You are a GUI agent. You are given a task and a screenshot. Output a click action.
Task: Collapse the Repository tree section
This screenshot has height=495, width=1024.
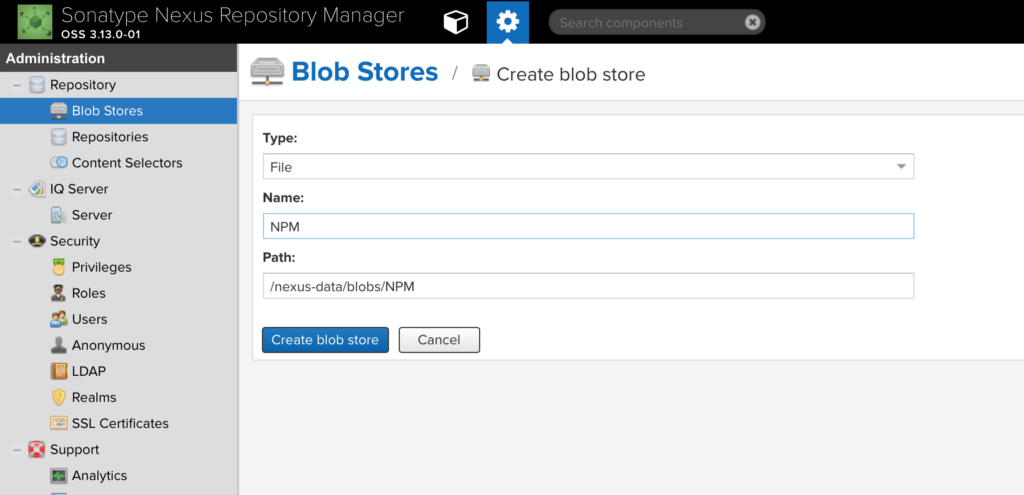16,85
